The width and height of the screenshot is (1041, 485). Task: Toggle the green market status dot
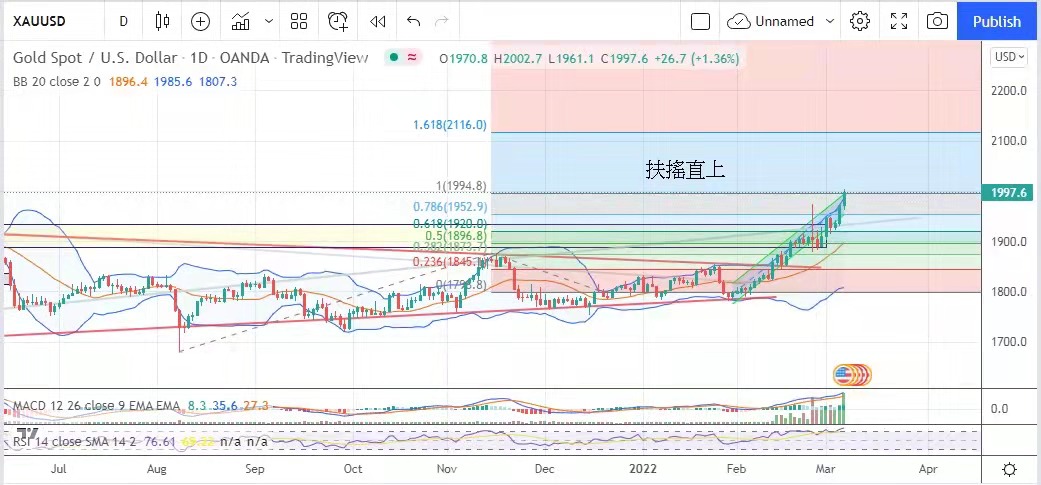(392, 58)
